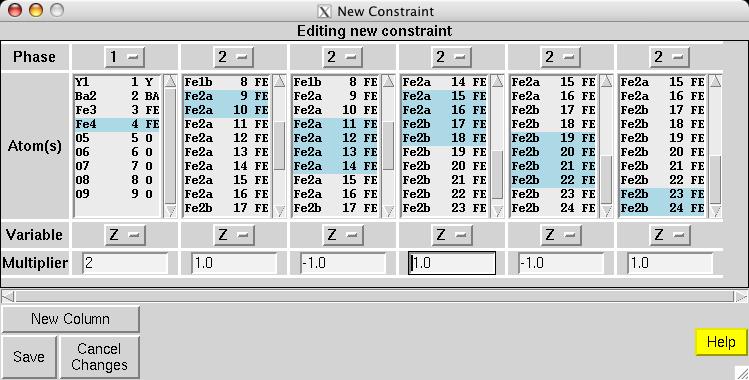Viewport: 749px width, 380px height.
Task: Click up arrow of fourth atom list scrollbar
Action: click(497, 81)
